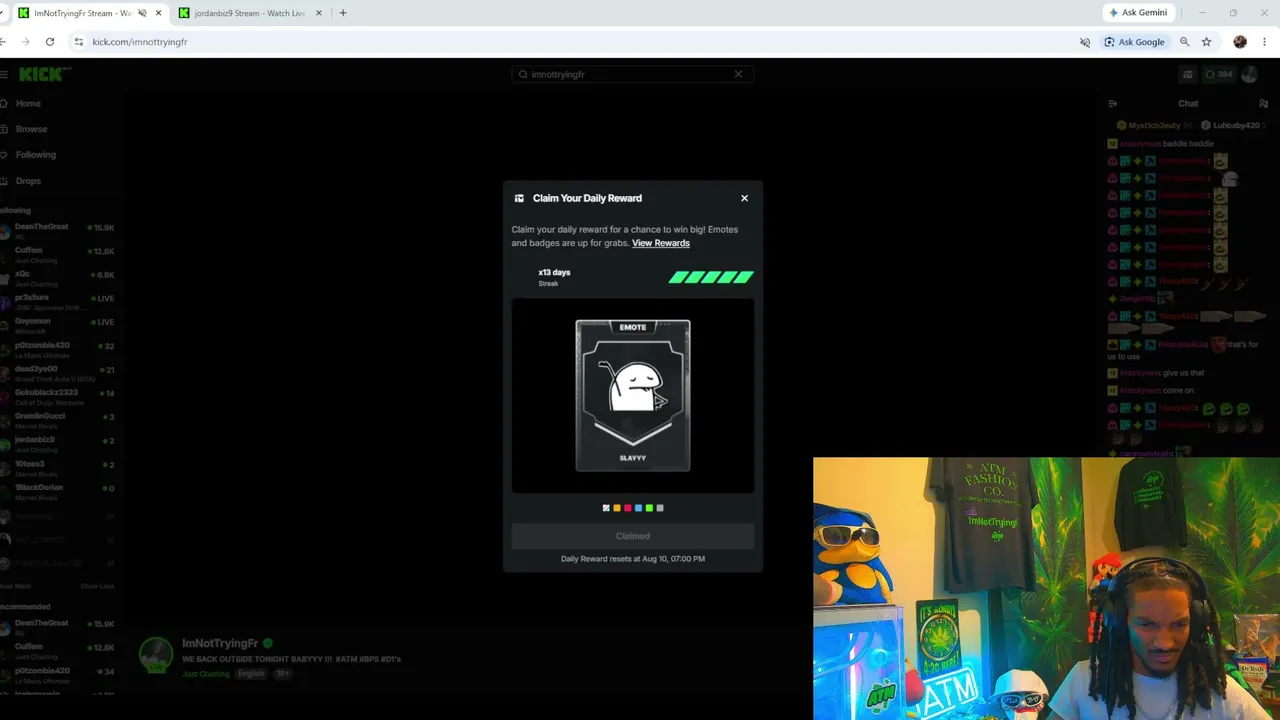This screenshot has width=1280, height=720.
Task: Clear the Kick search text
Action: point(739,74)
